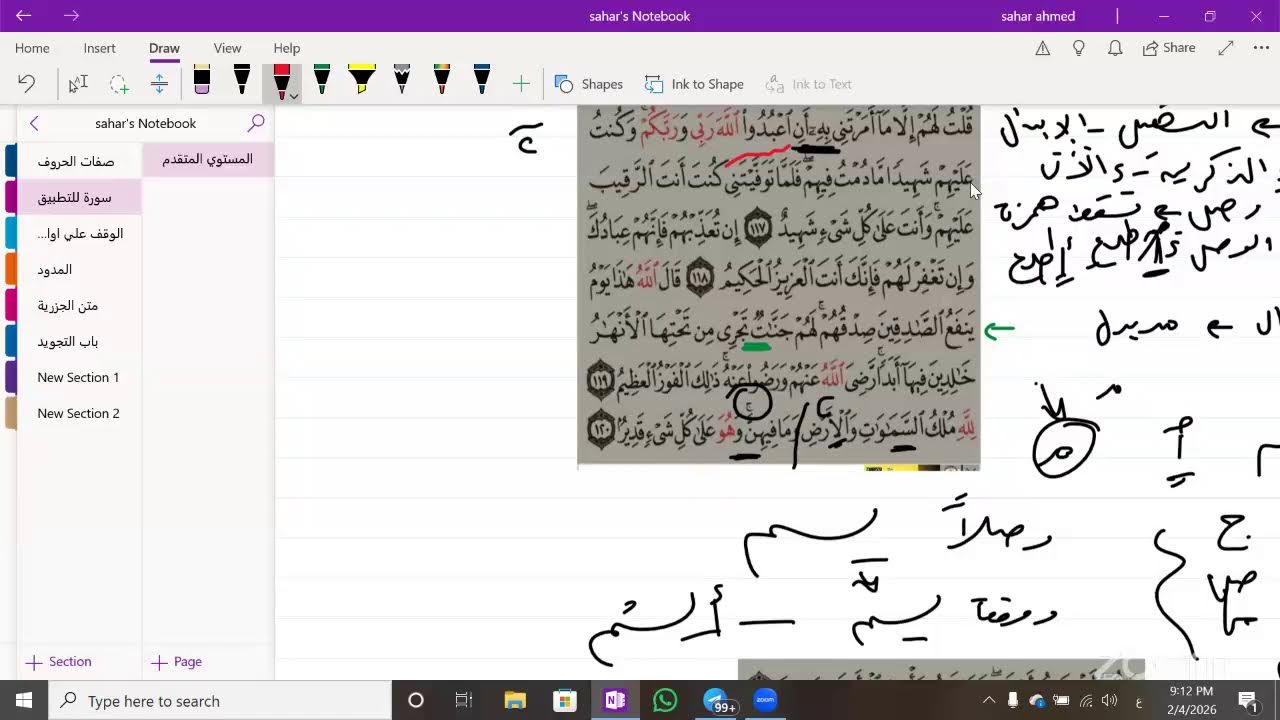Switch to Zoom in the taskbar
1280x720 pixels.
(x=765, y=700)
